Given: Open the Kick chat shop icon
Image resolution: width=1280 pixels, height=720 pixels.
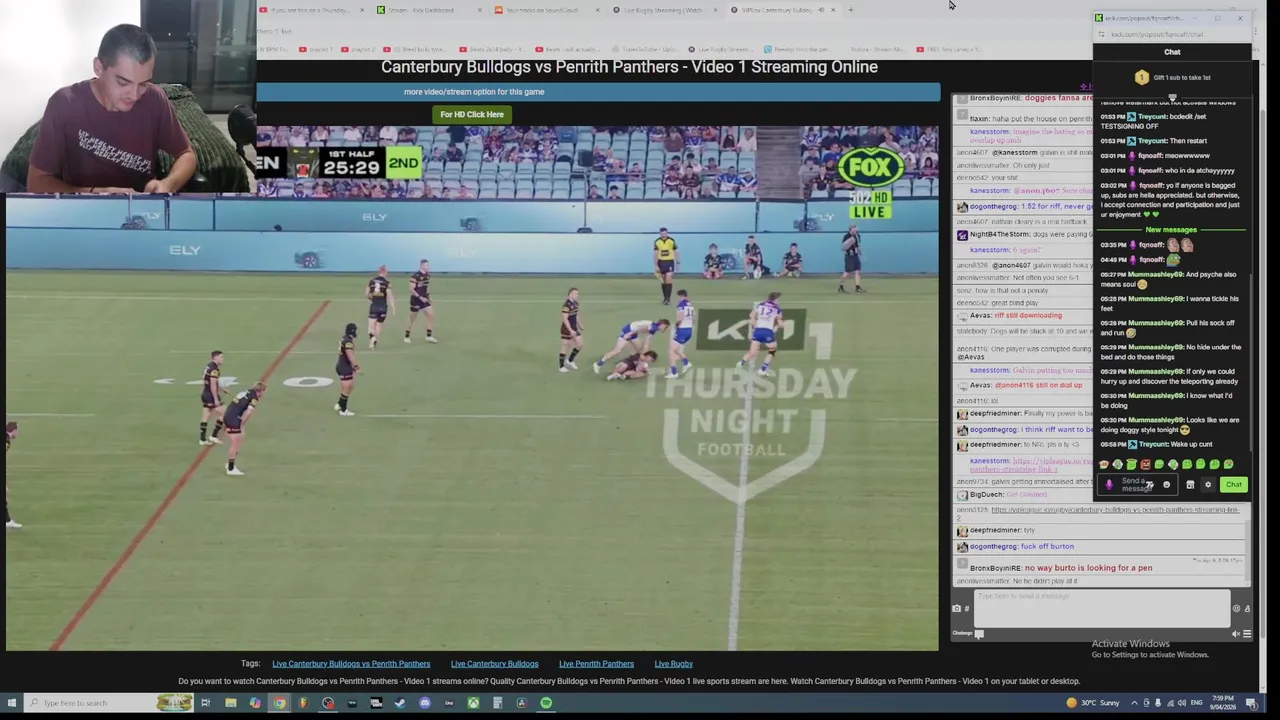Looking at the screenshot, I should [1190, 485].
